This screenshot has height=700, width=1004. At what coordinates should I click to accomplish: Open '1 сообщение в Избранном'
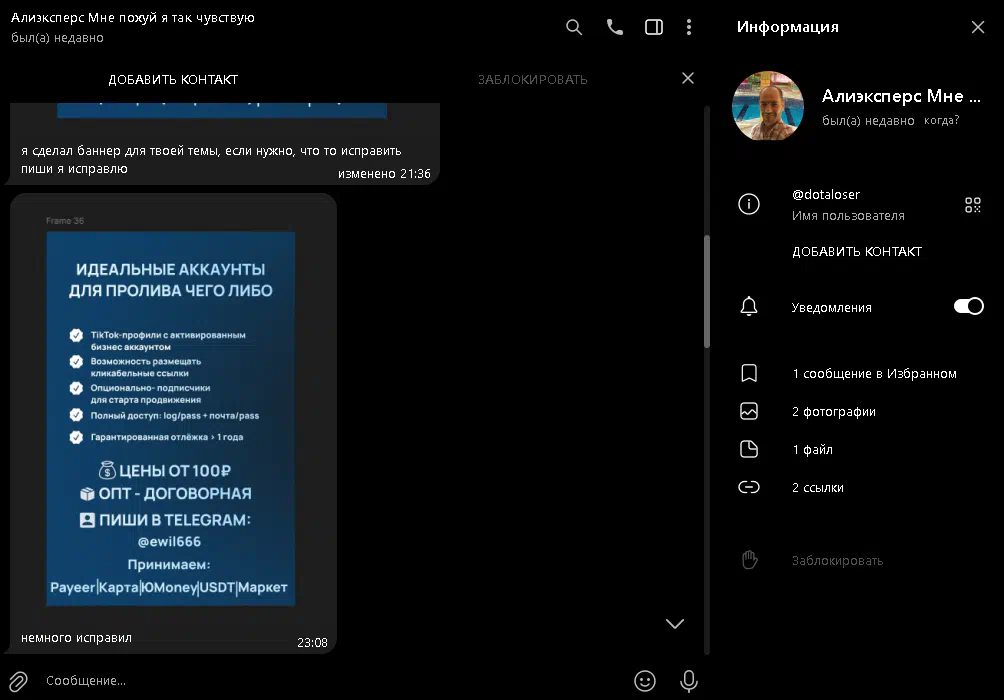[x=874, y=373]
